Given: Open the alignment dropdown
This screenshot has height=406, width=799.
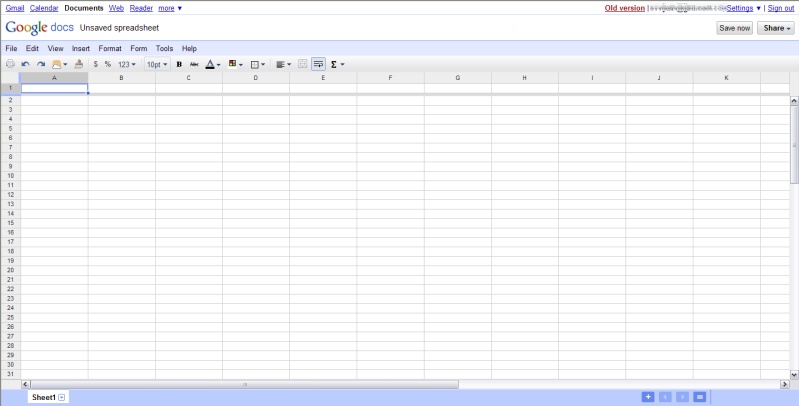Looking at the screenshot, I should click(x=283, y=64).
